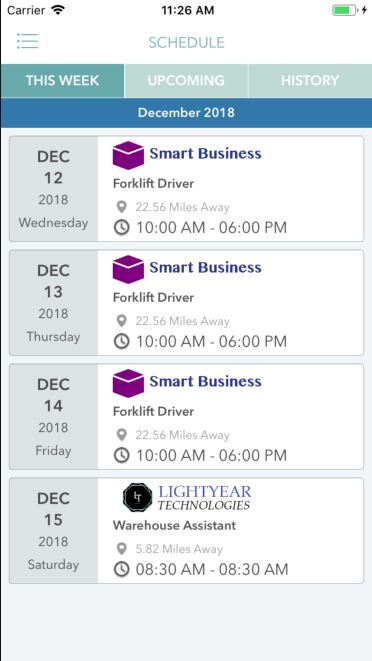
Task: Tap the Lightyear Technologies logo
Action: [x=187, y=497]
